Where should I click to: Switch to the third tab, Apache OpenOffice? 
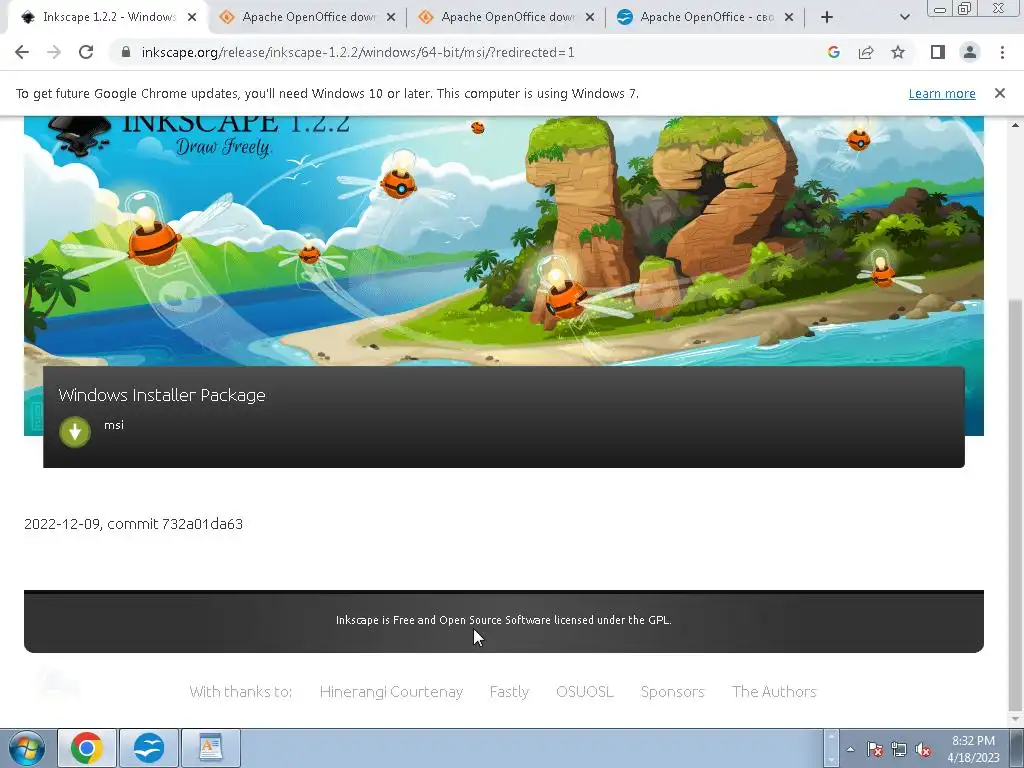pyautogui.click(x=506, y=17)
